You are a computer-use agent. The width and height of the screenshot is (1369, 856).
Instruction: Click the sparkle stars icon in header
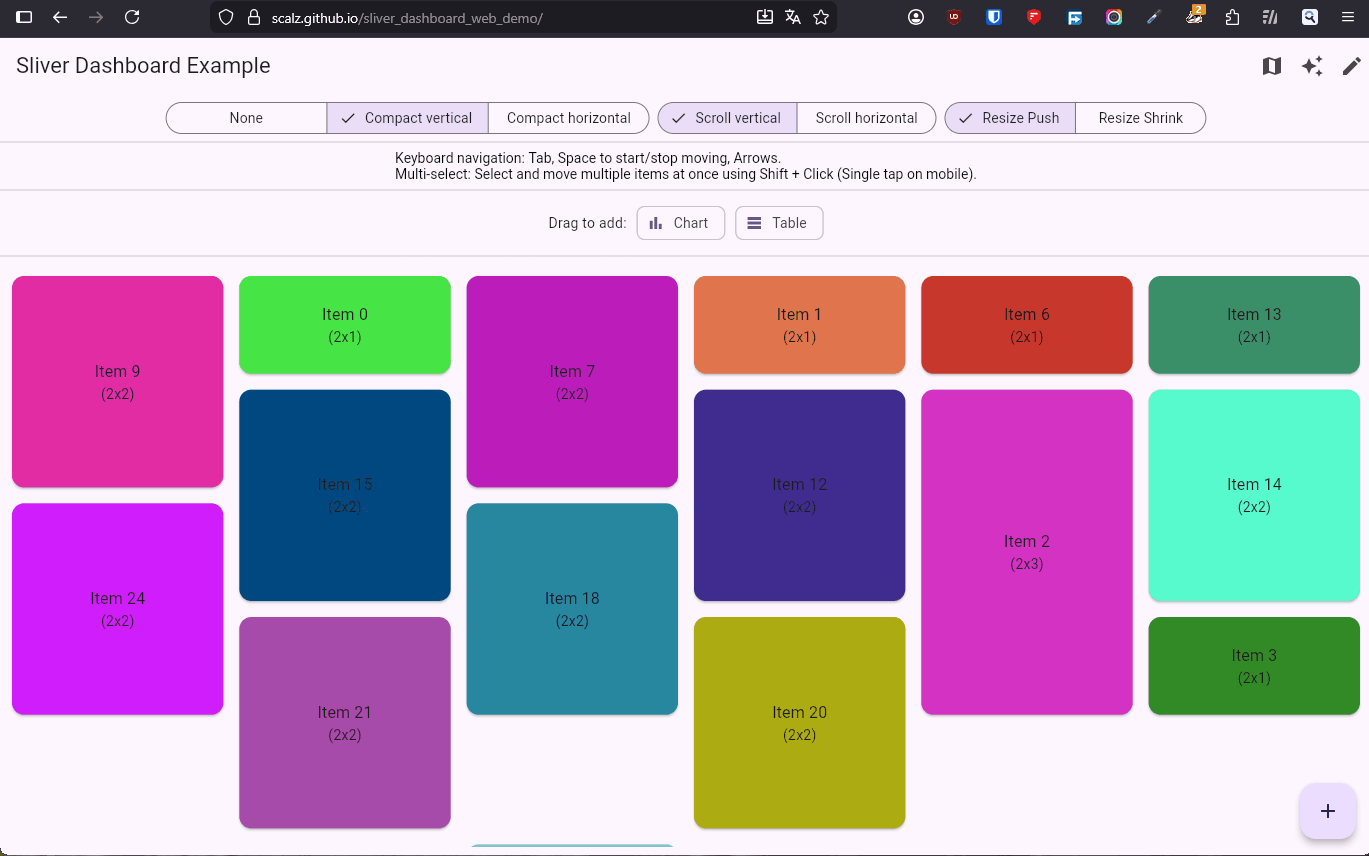1312,66
